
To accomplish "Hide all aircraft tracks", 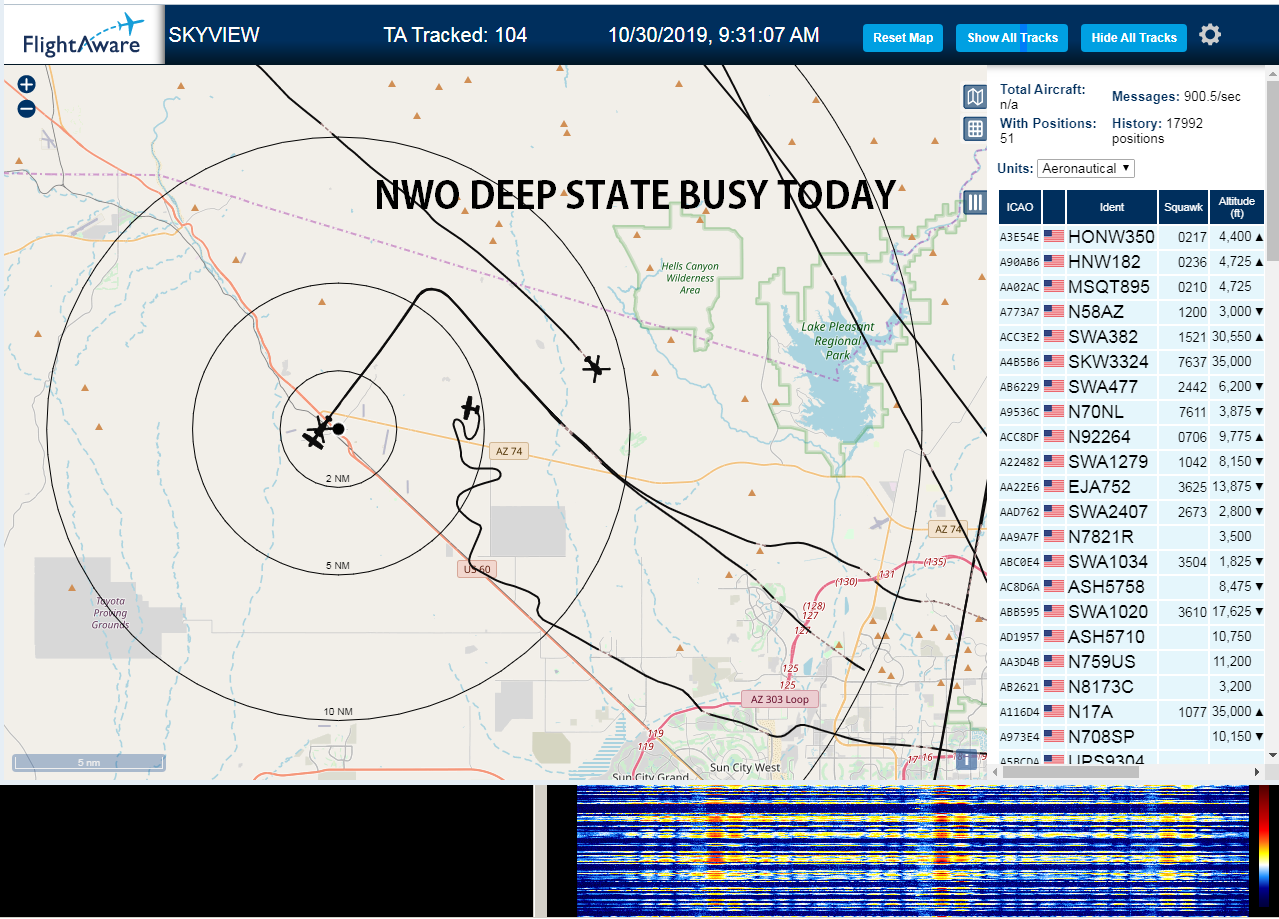I will (1134, 38).
